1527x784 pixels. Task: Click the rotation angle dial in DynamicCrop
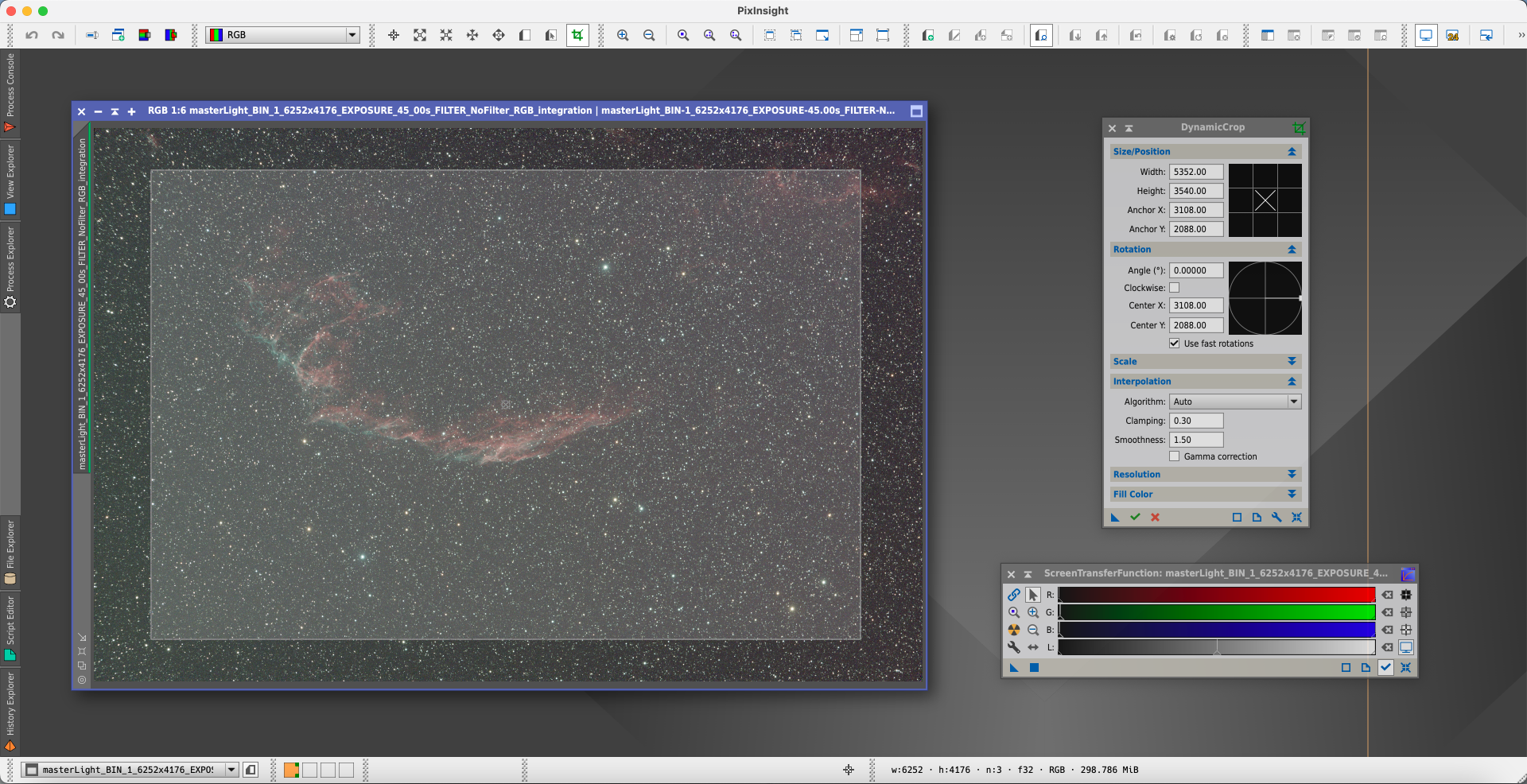(1265, 298)
